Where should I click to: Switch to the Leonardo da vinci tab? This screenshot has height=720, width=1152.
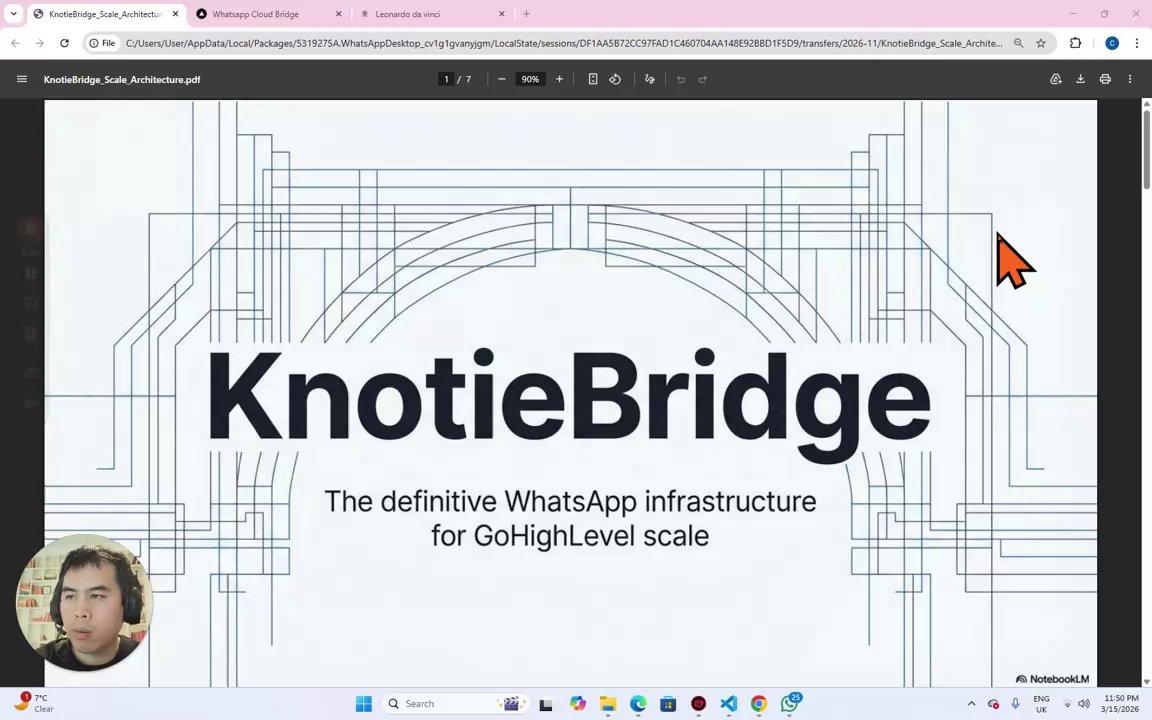(408, 14)
